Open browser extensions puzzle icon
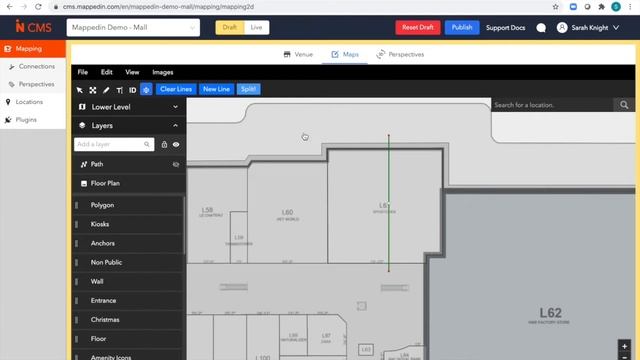This screenshot has height=360, width=640. (x=601, y=7)
